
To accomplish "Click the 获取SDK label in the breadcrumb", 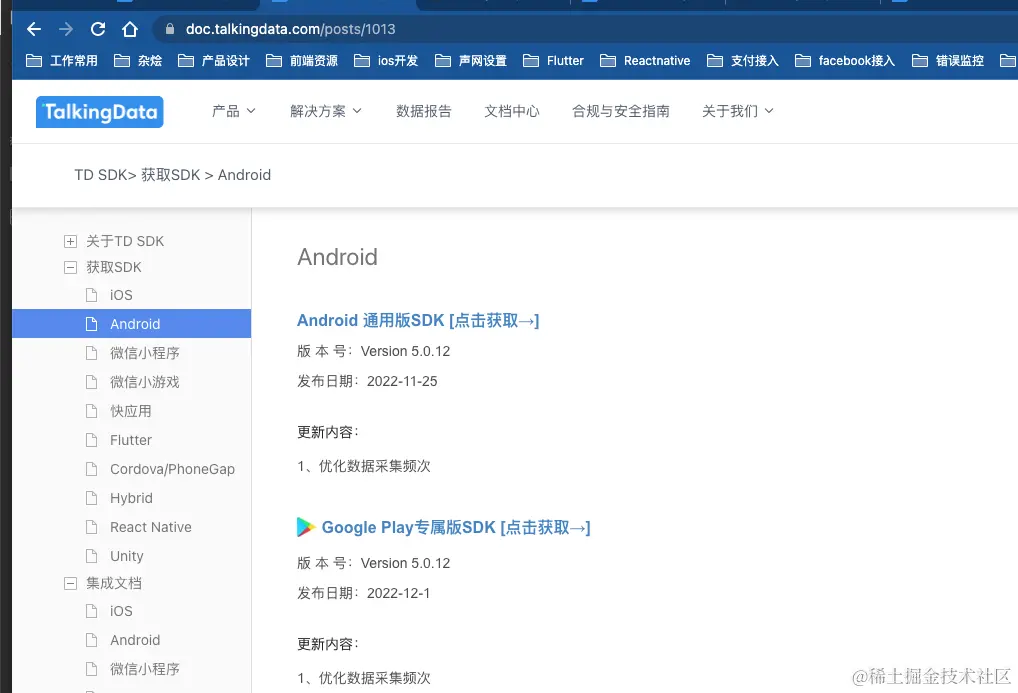I will pyautogui.click(x=171, y=175).
